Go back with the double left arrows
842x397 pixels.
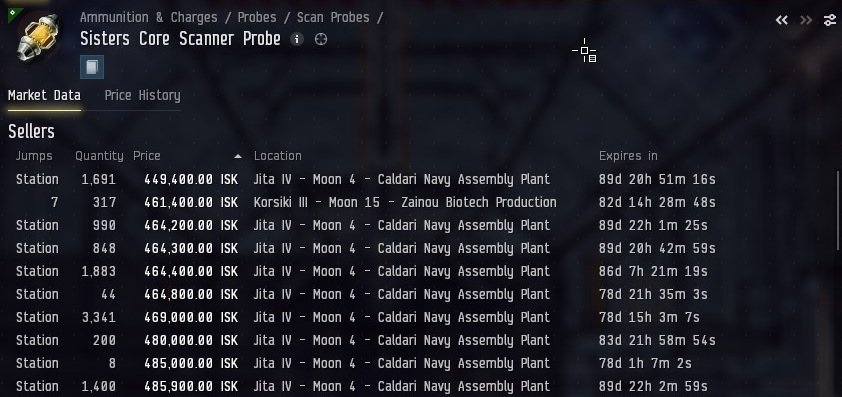[781, 20]
